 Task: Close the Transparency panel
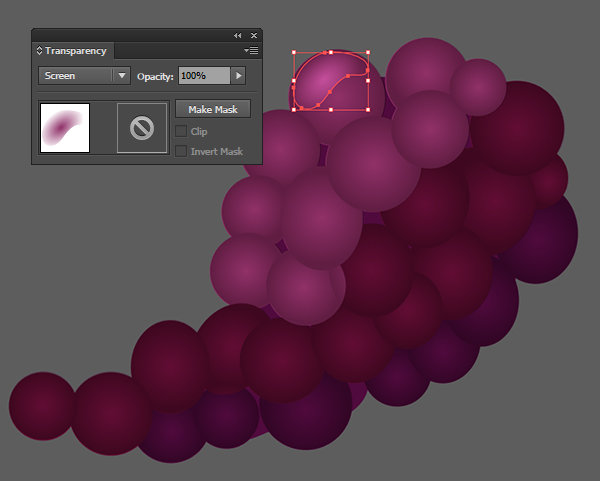254,36
